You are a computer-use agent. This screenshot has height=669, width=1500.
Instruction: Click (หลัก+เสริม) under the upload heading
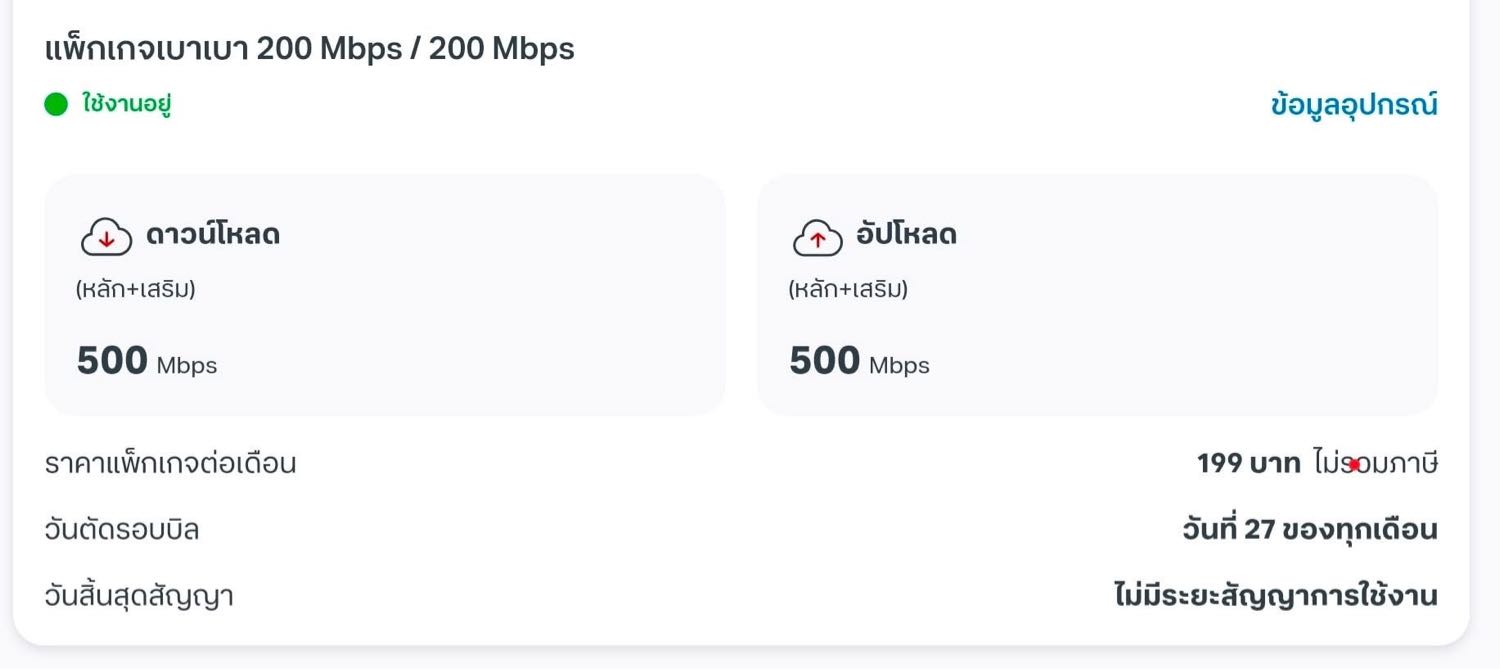point(848,290)
